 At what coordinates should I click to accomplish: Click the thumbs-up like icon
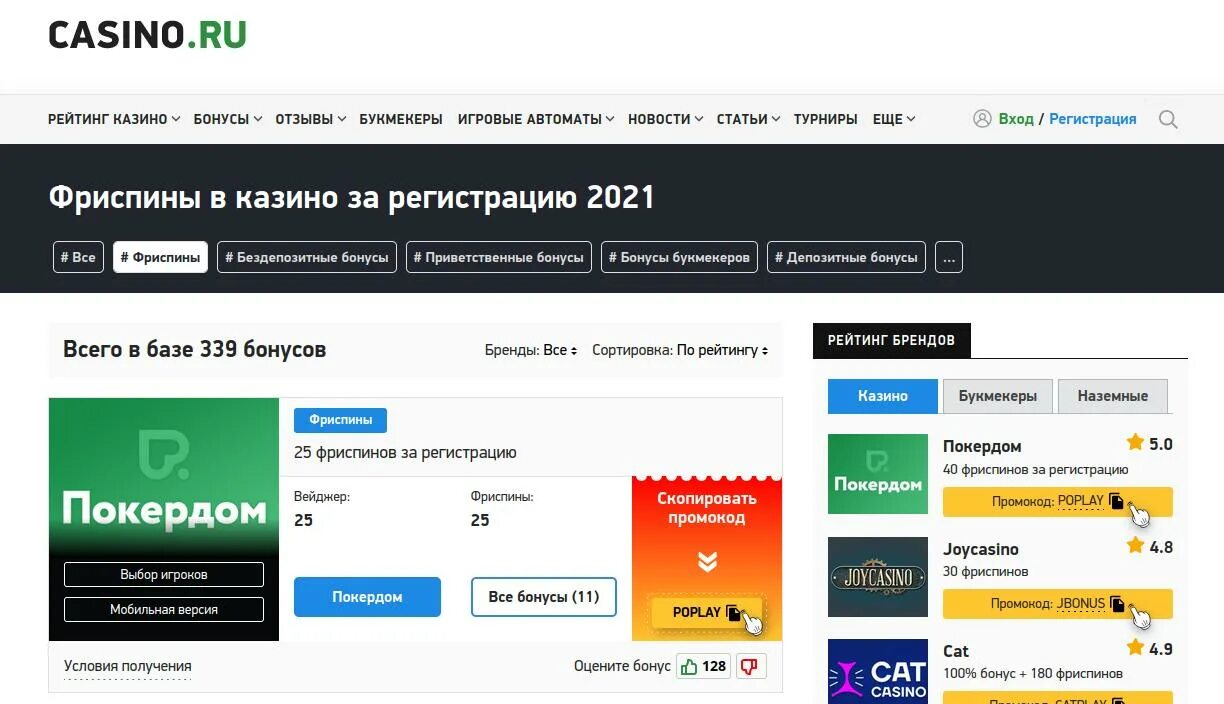[688, 666]
